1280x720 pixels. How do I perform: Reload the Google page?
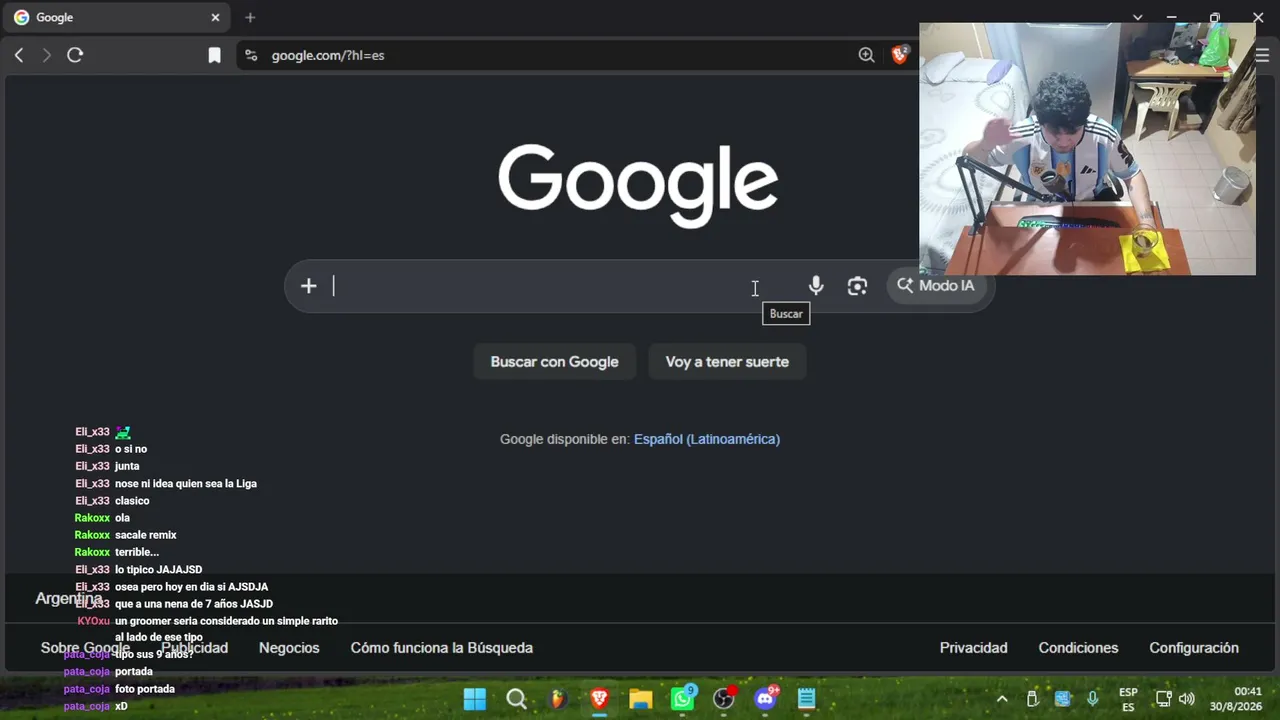pos(75,55)
